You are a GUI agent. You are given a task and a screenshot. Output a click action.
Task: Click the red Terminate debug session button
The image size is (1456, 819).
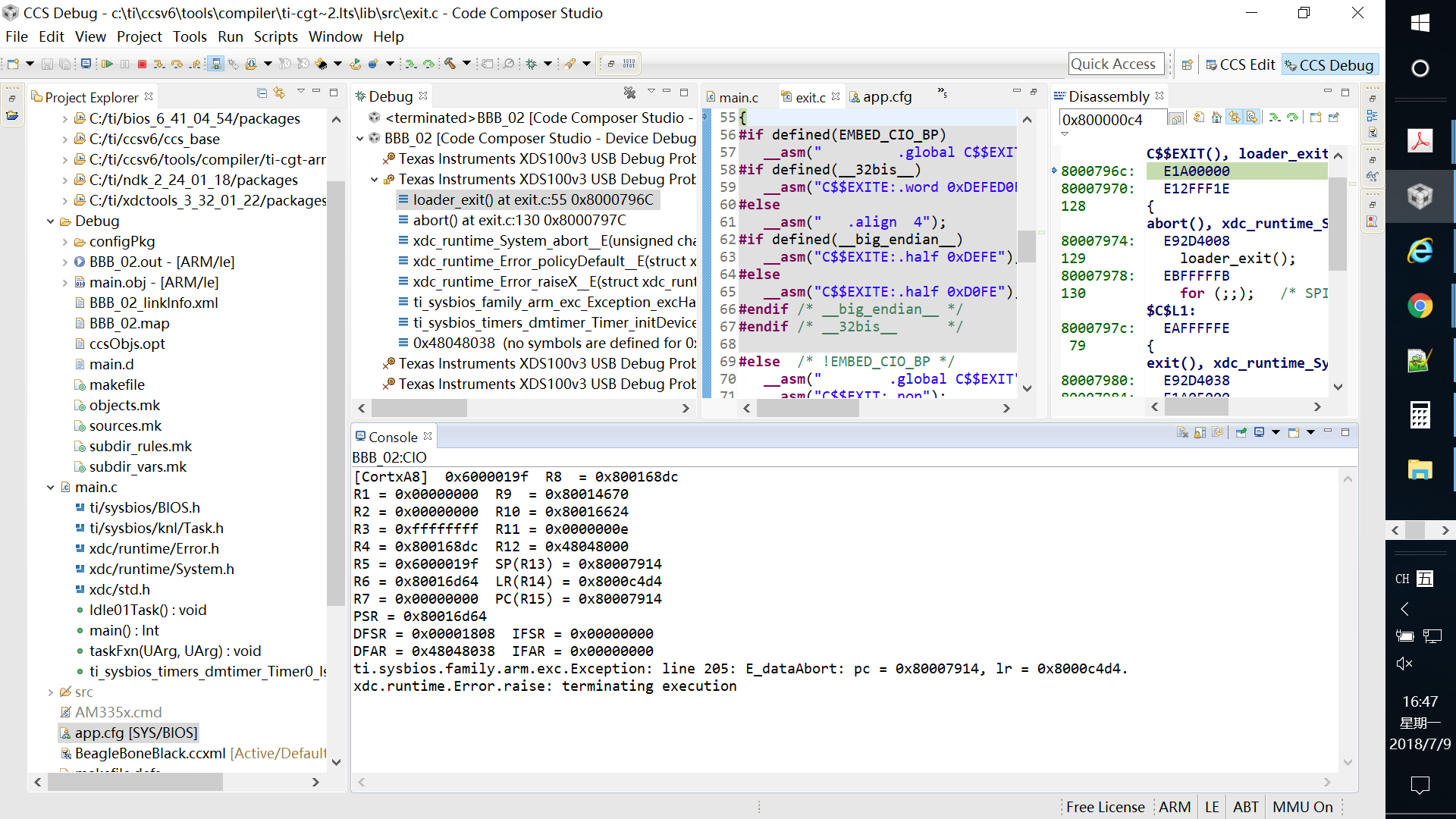coord(142,64)
